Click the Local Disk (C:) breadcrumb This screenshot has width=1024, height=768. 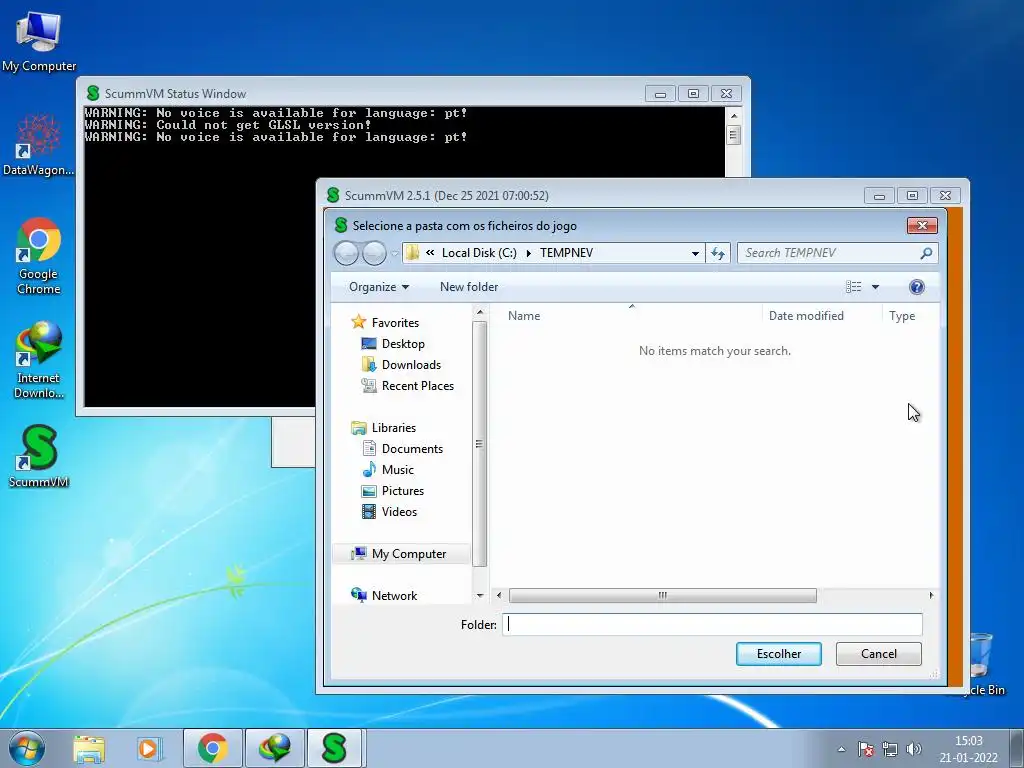(x=479, y=253)
